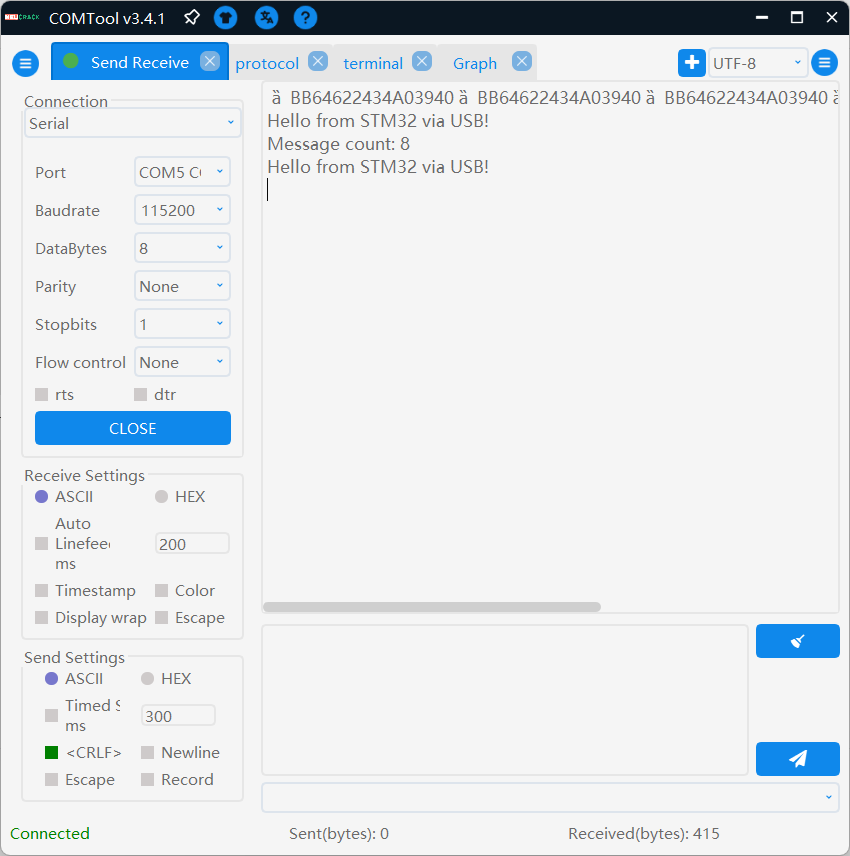Add a new tab with plus button

pos(692,62)
